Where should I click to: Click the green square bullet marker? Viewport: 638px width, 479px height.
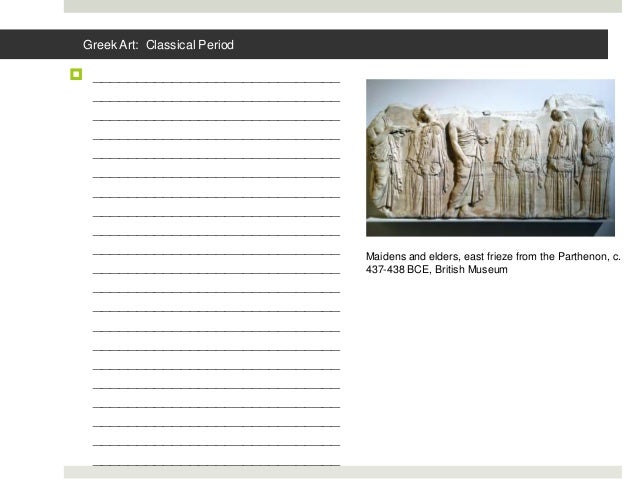(76, 74)
